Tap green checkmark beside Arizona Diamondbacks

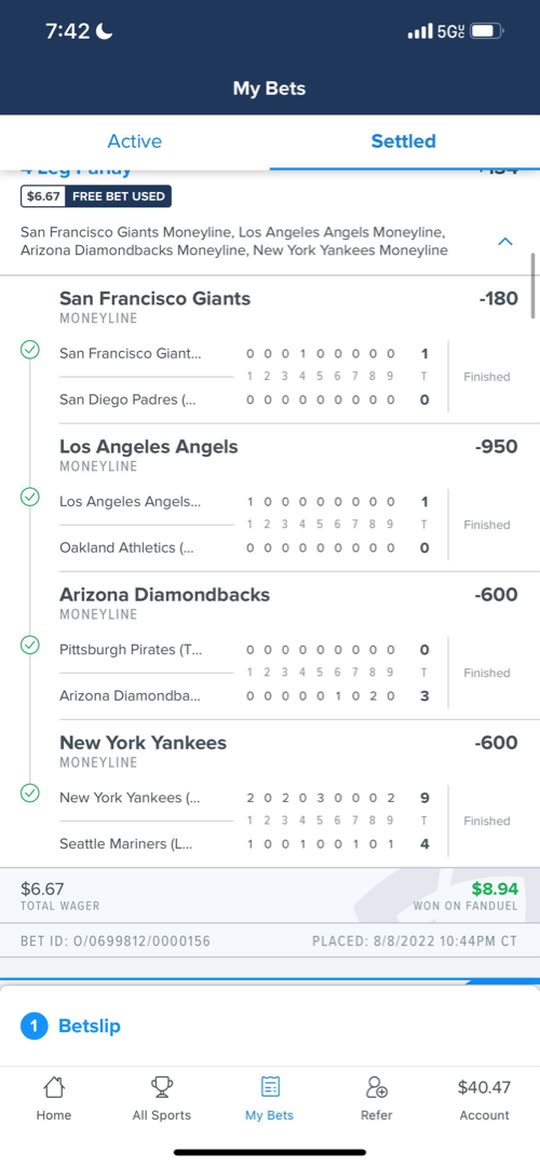click(x=30, y=645)
